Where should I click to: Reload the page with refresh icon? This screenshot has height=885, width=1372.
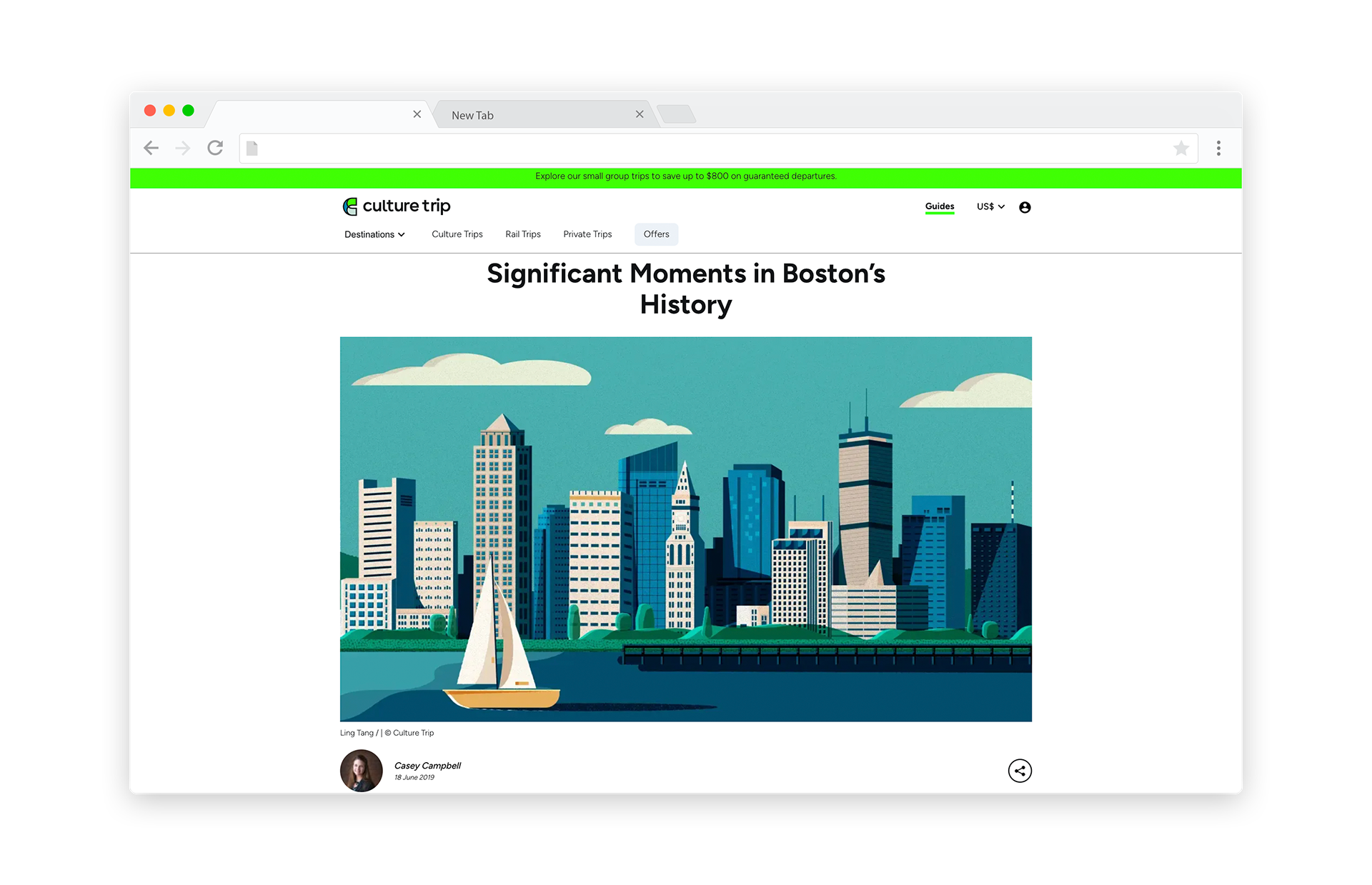(x=215, y=148)
